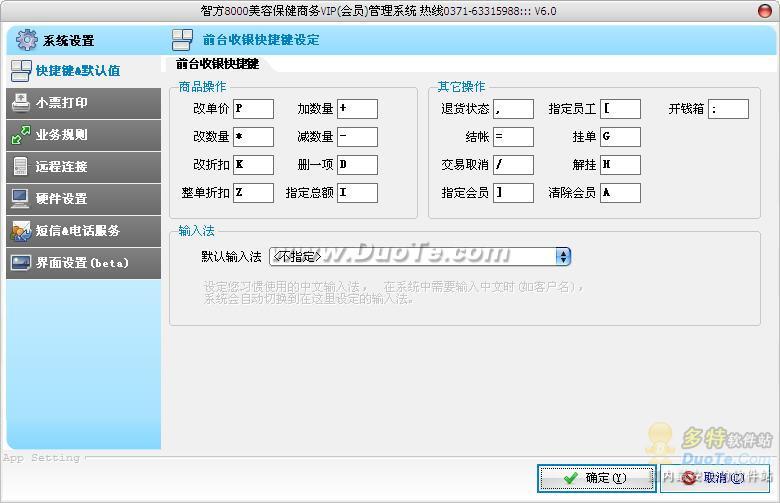Click the 删一项 shortcut field
Image resolution: width=780 pixels, height=503 pixels.
(x=357, y=165)
